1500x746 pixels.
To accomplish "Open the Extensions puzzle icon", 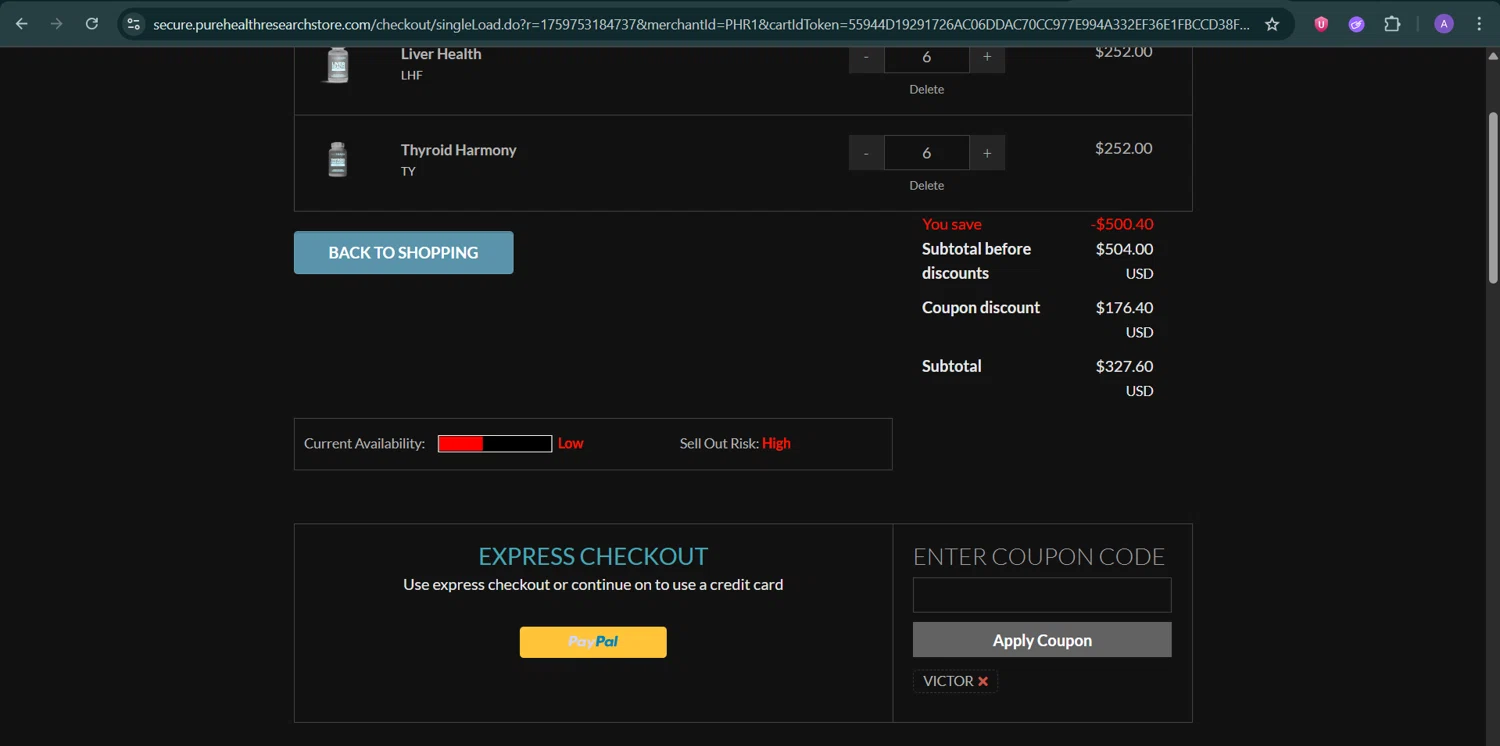I will pos(1392,24).
